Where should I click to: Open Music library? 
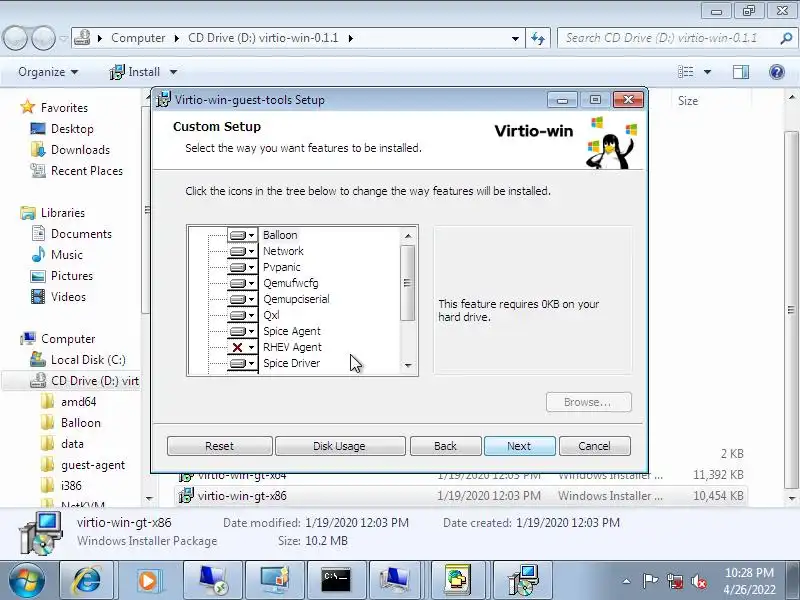(x=66, y=255)
